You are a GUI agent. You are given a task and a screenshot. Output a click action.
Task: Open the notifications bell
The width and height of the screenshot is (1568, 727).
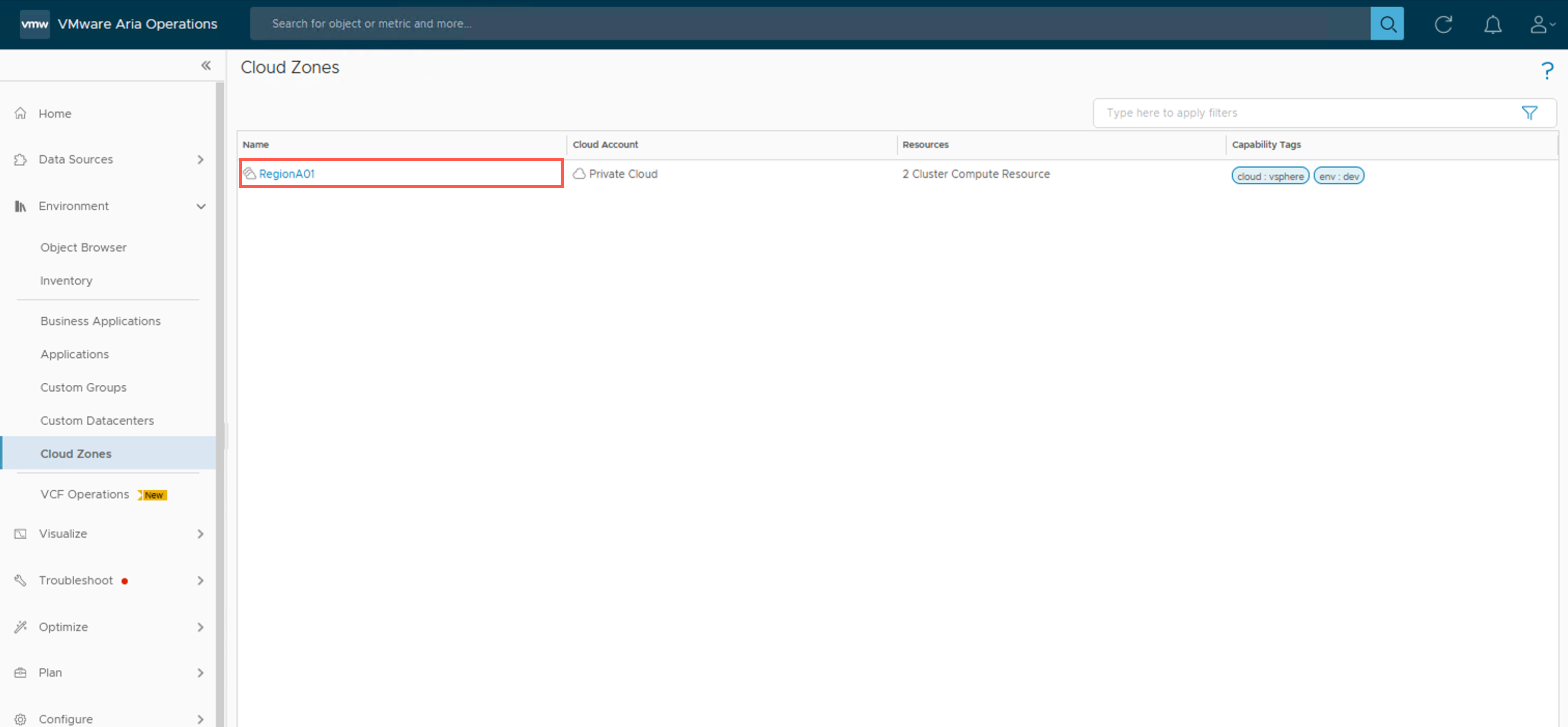pos(1492,24)
